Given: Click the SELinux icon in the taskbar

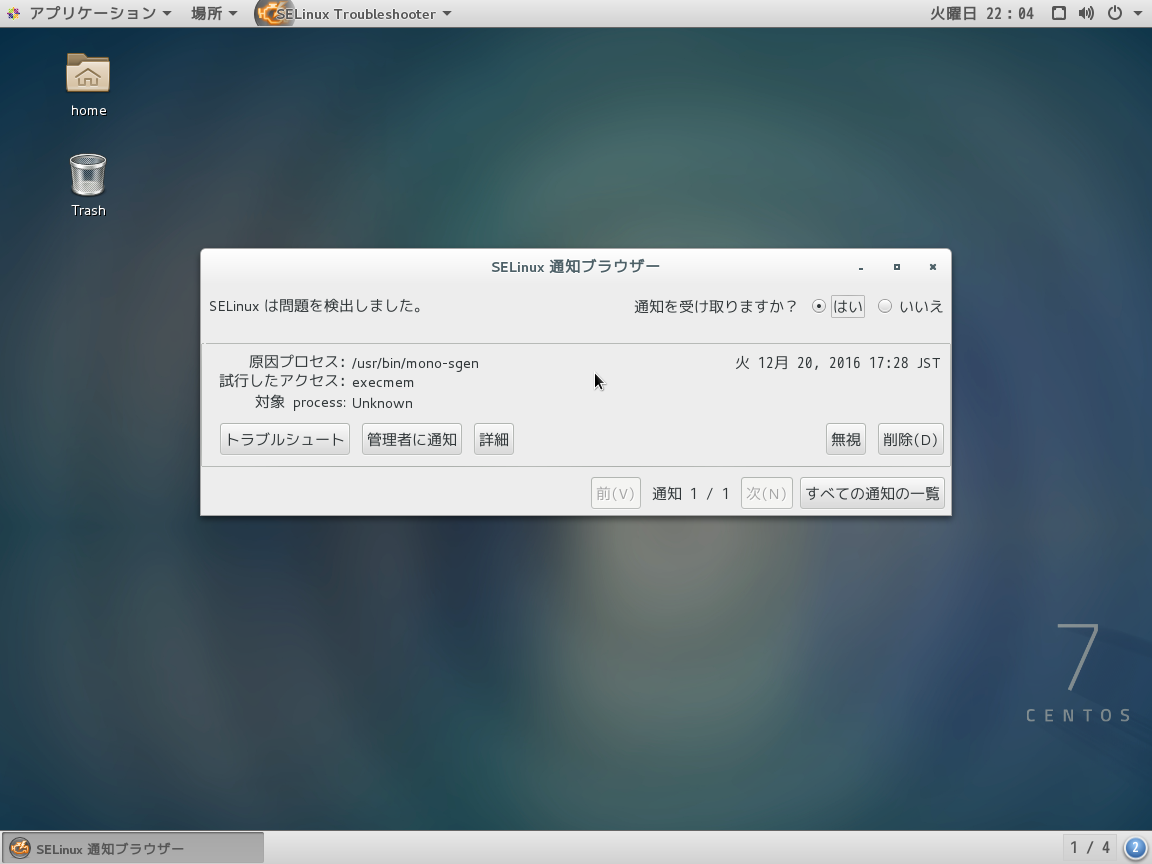Looking at the screenshot, I should tap(20, 849).
